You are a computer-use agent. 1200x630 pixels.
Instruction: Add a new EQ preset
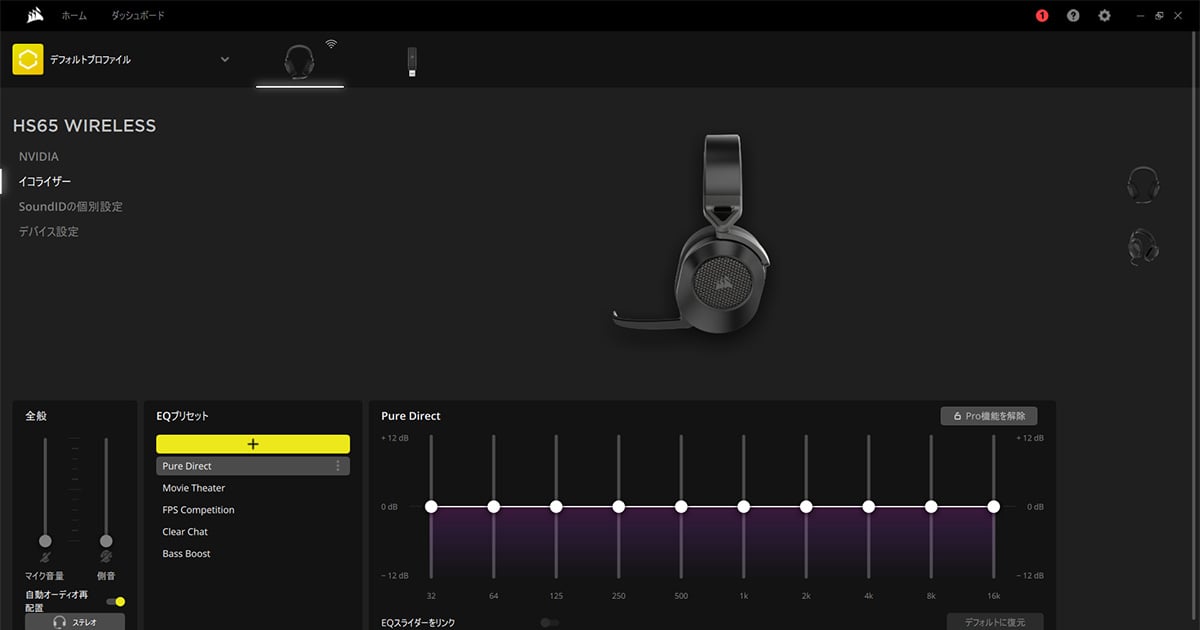click(253, 444)
